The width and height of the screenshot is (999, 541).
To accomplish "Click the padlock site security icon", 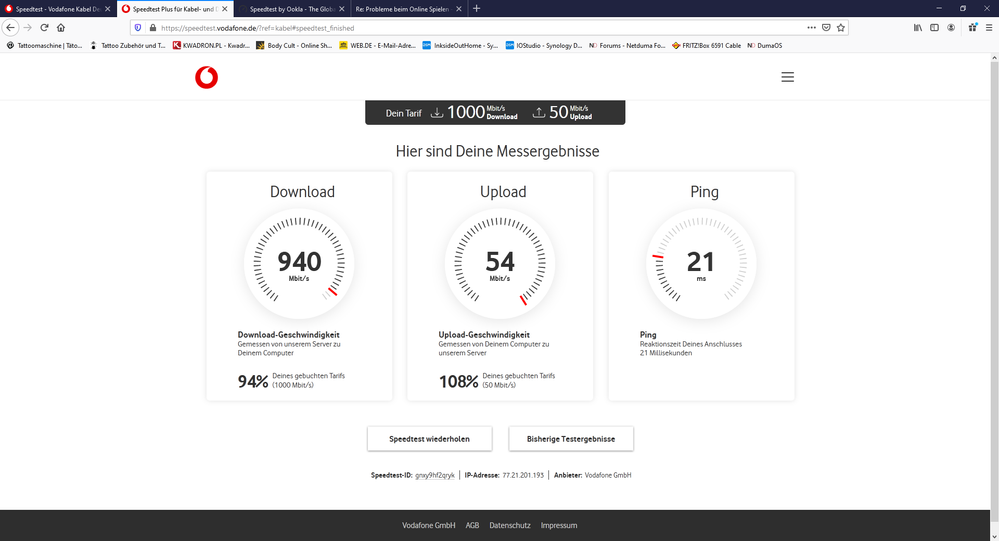I will coord(152,27).
